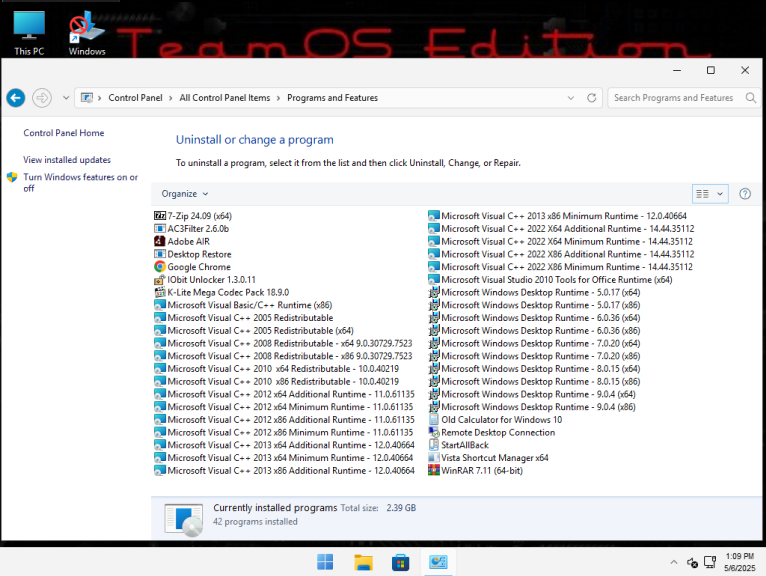Viewport: 766px width, 576px height.
Task: Click the IObit Unlocker padlock icon
Action: point(160,279)
